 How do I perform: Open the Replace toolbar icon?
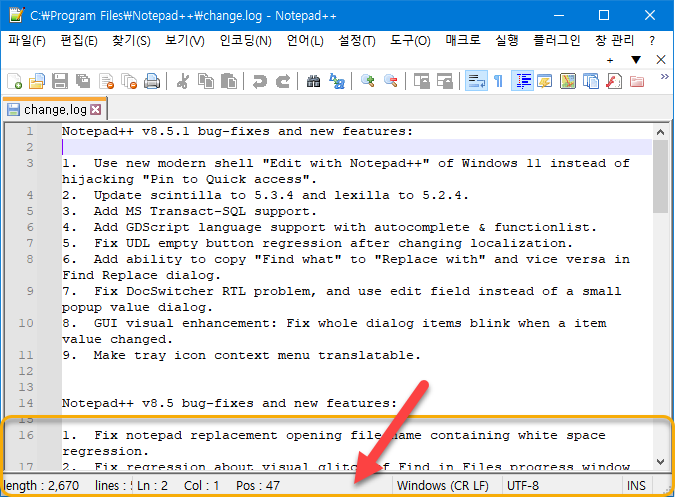(337, 81)
